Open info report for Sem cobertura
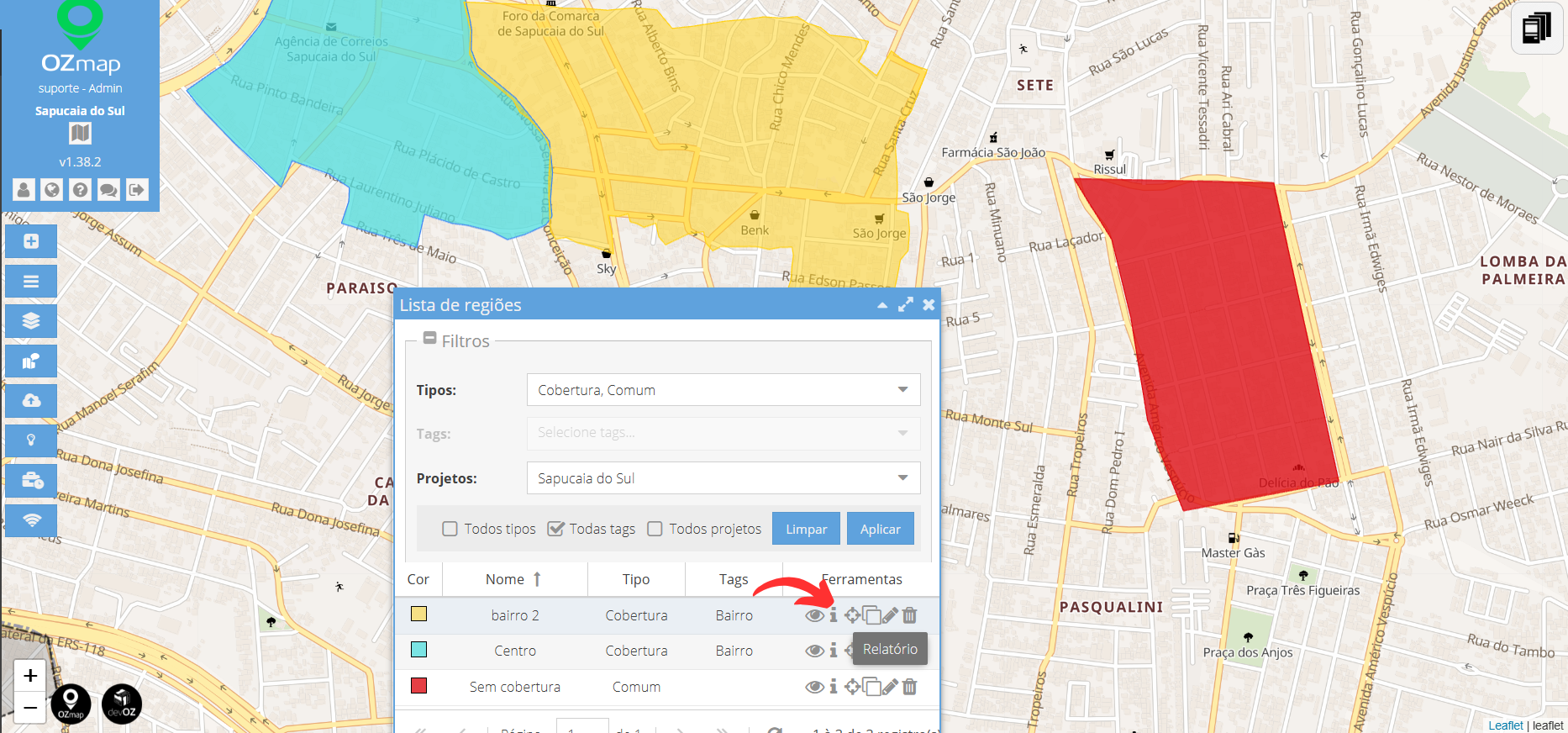The width and height of the screenshot is (1568, 733). pos(834,687)
